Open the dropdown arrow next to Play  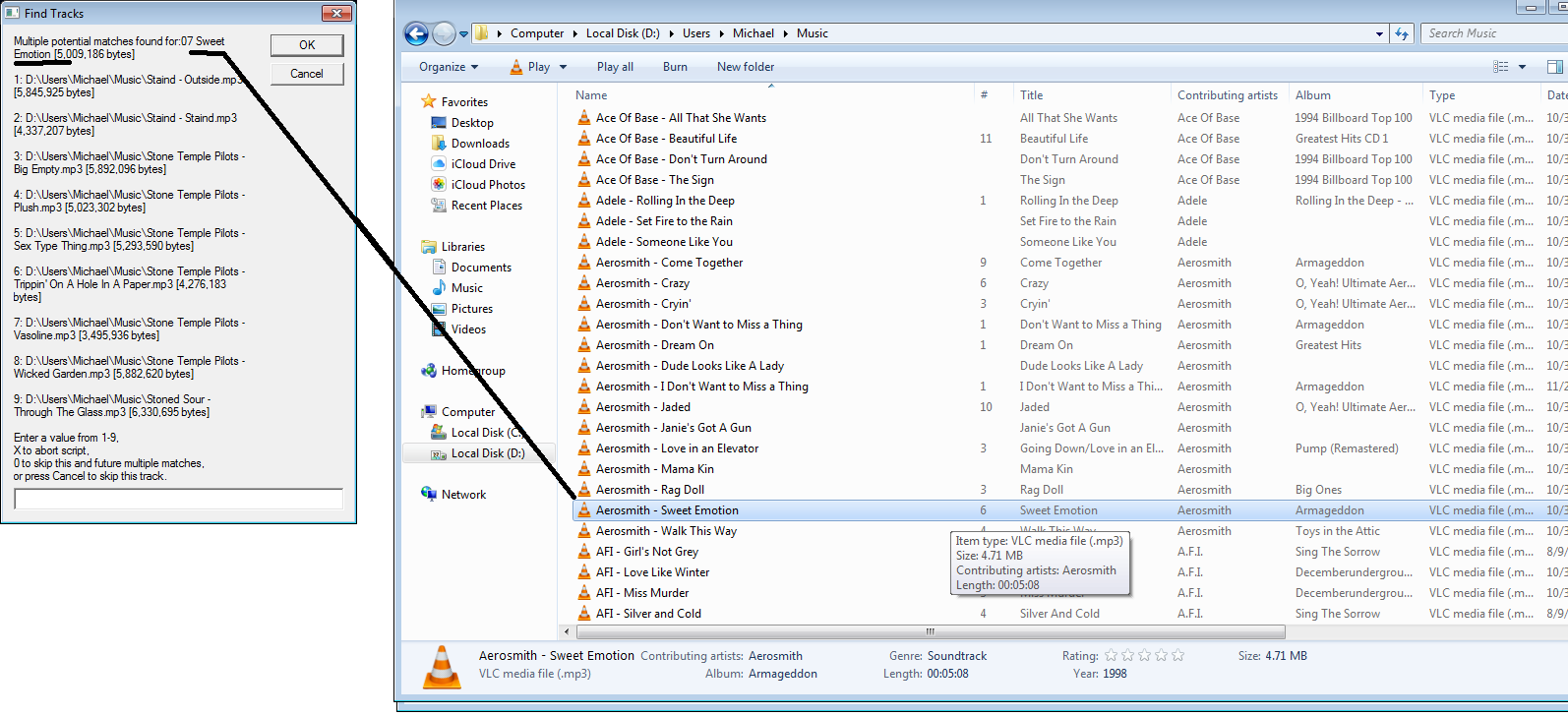point(564,67)
